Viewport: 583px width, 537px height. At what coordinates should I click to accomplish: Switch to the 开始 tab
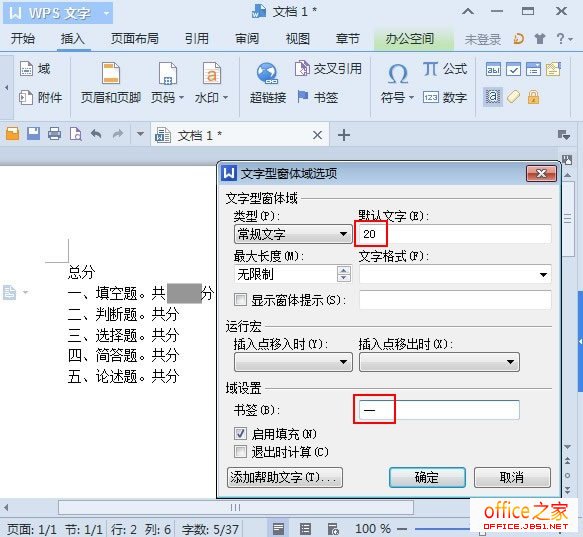point(23,39)
